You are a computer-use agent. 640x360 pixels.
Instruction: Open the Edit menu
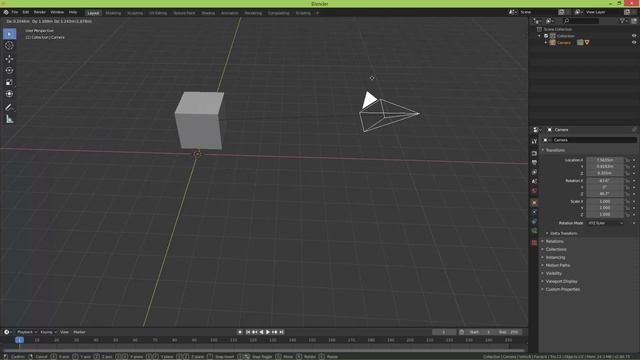(x=26, y=12)
